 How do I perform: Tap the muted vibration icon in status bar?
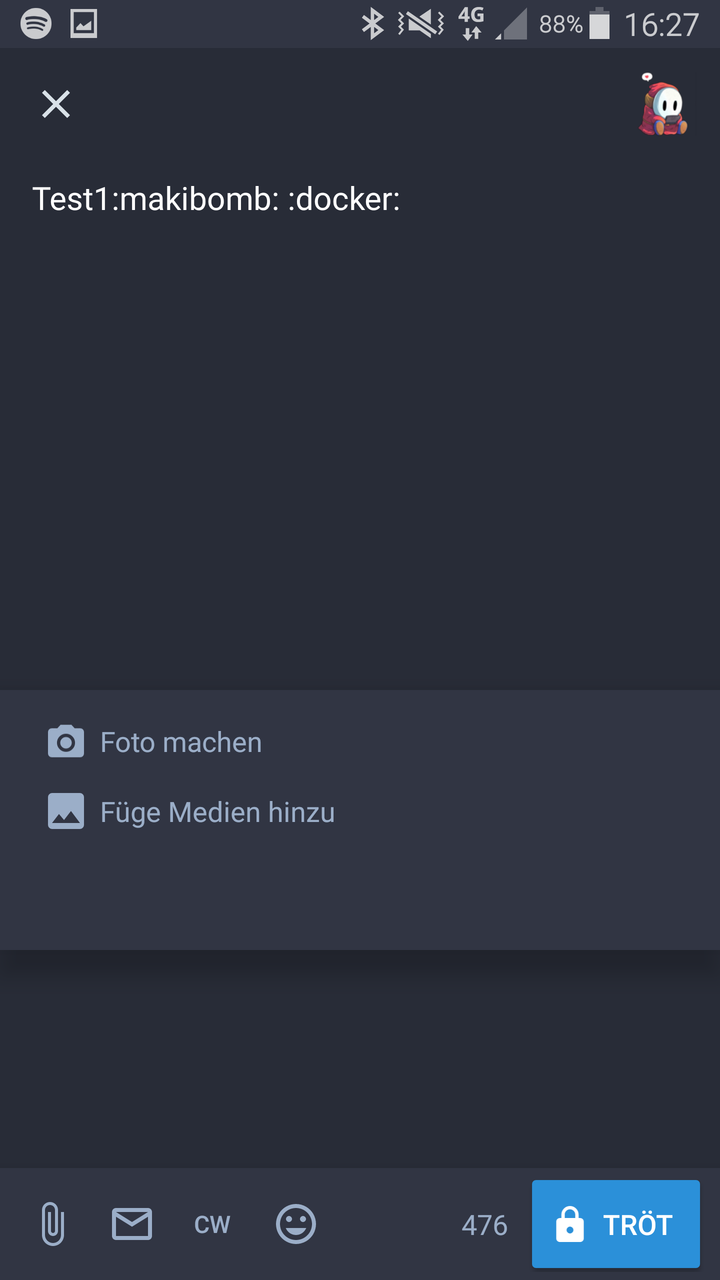point(418,22)
